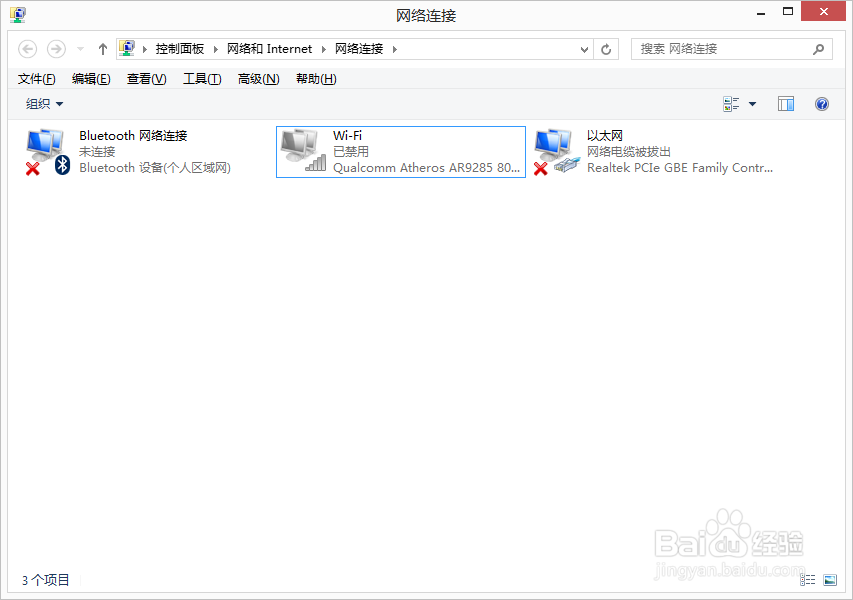Refresh the network connections list
Image resolution: width=853 pixels, height=600 pixels.
(x=606, y=48)
